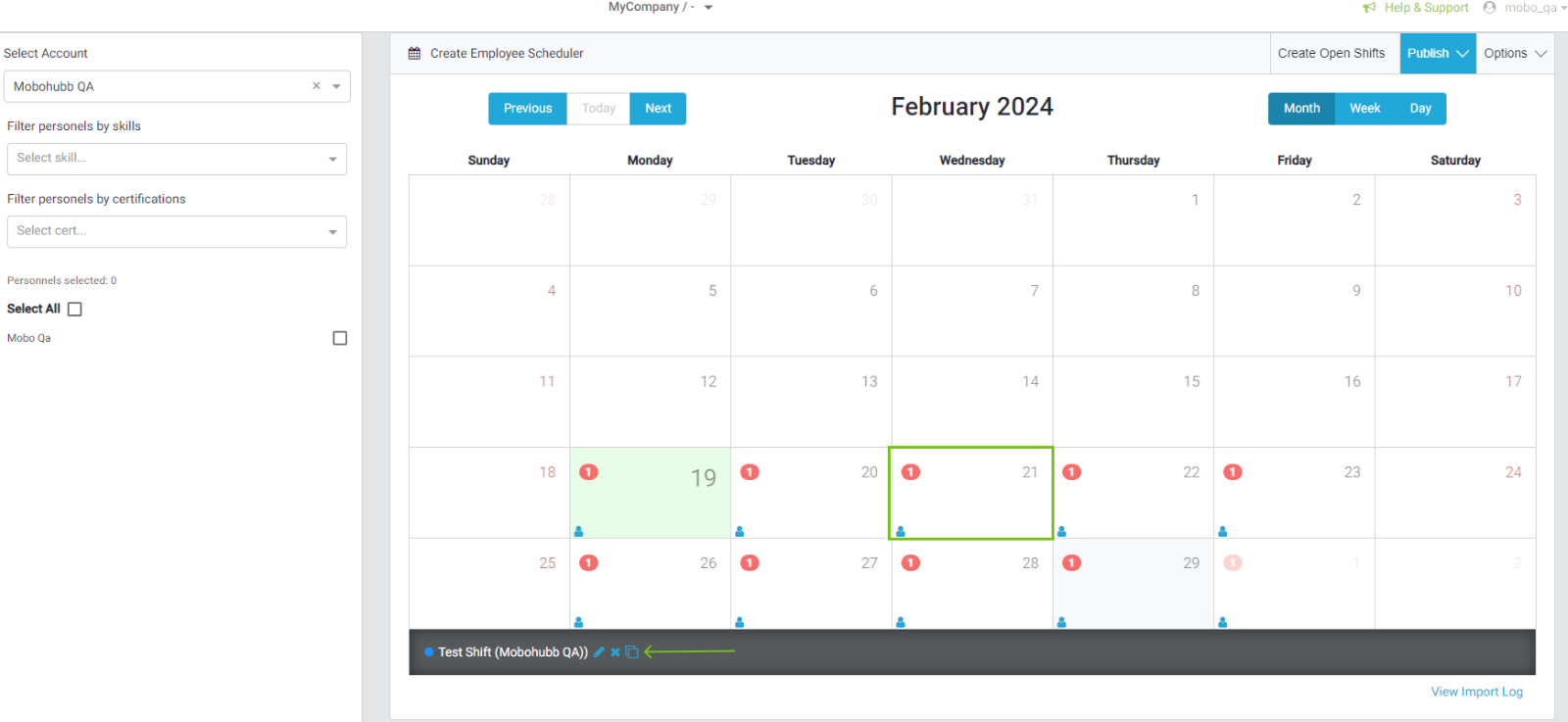The width and height of the screenshot is (1568, 722).
Task: Click the person icon on February 22
Action: pos(1061,531)
